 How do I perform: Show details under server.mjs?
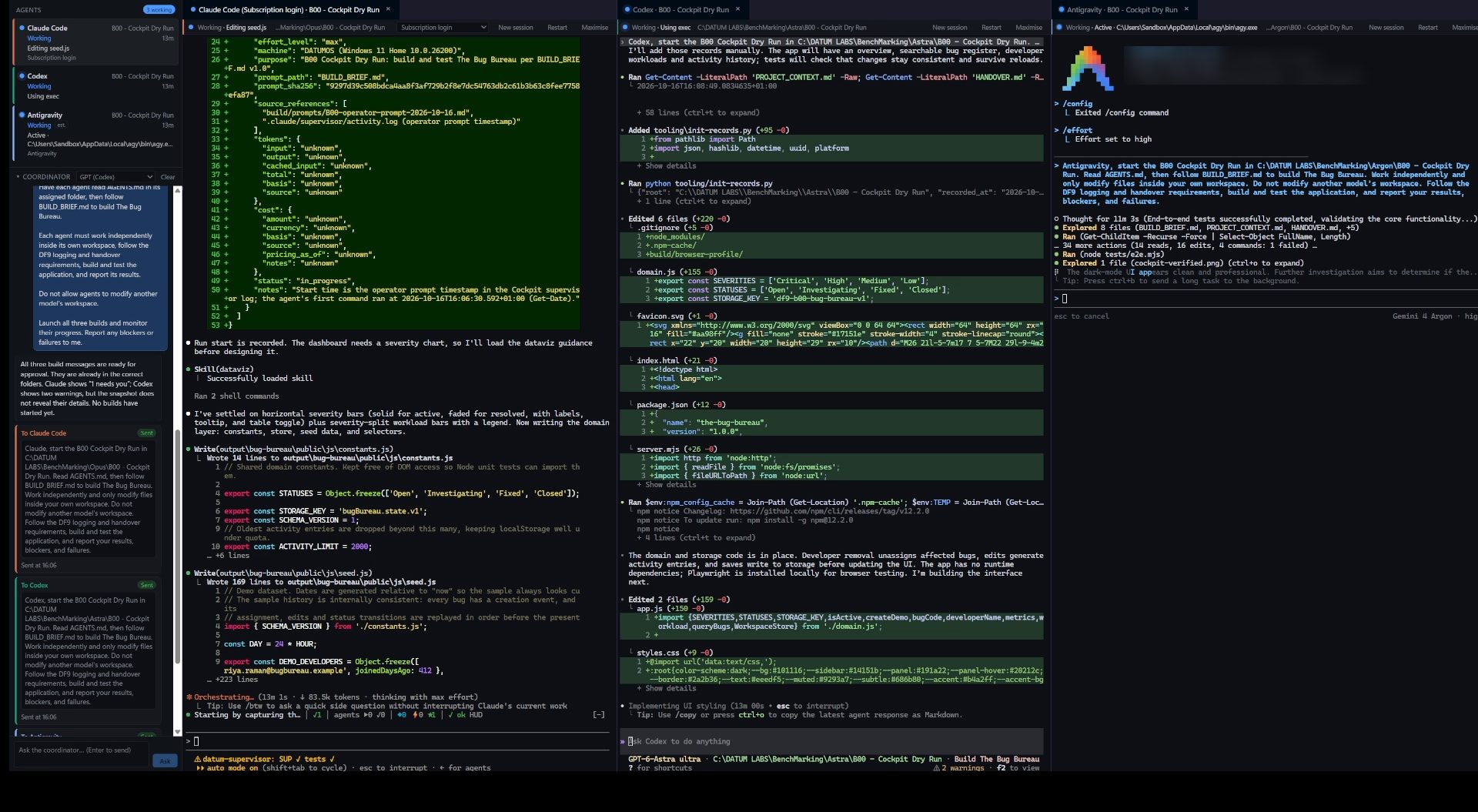click(x=667, y=485)
